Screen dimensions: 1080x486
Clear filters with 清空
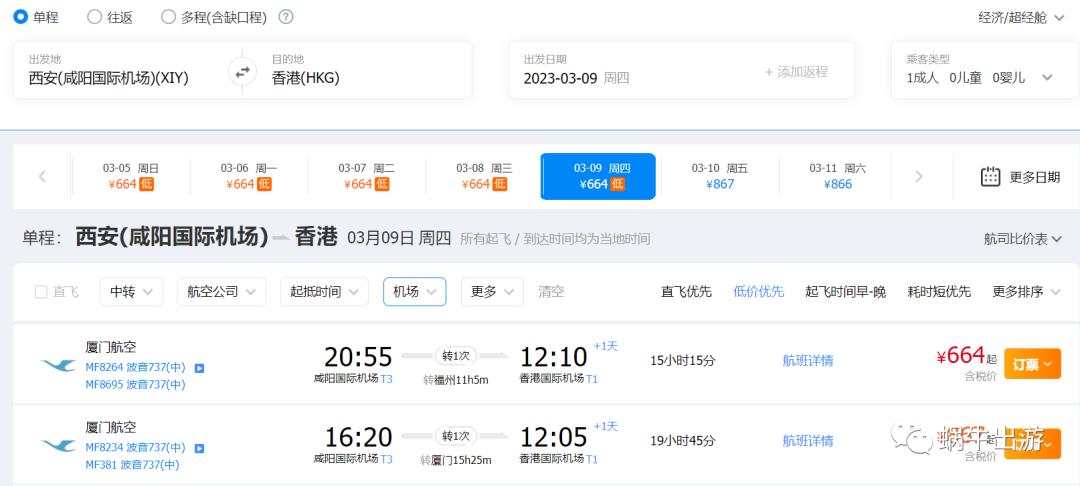point(551,291)
